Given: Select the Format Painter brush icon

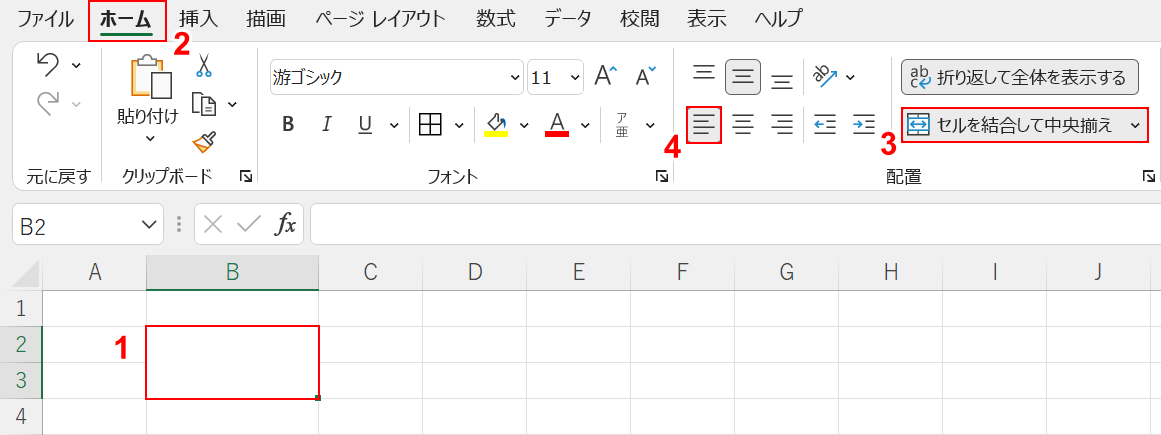Looking at the screenshot, I should [x=204, y=141].
